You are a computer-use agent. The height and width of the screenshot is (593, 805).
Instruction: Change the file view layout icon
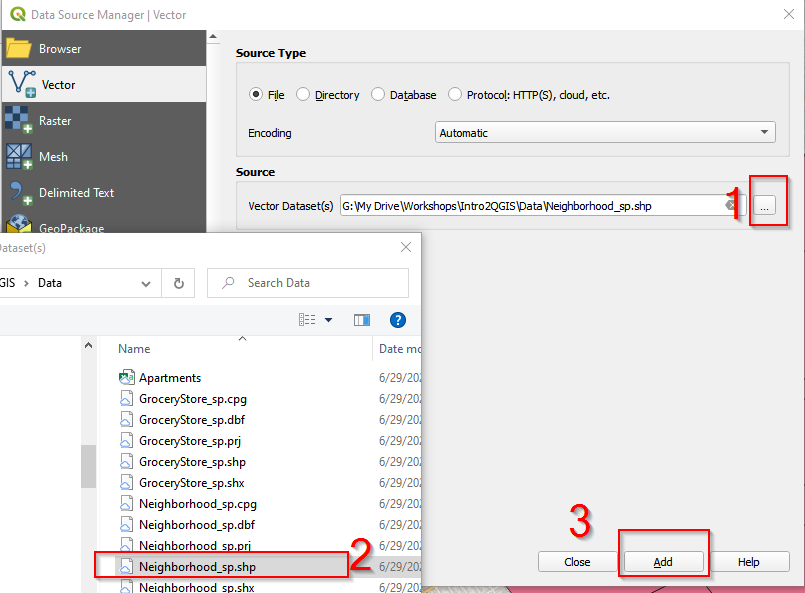307,320
